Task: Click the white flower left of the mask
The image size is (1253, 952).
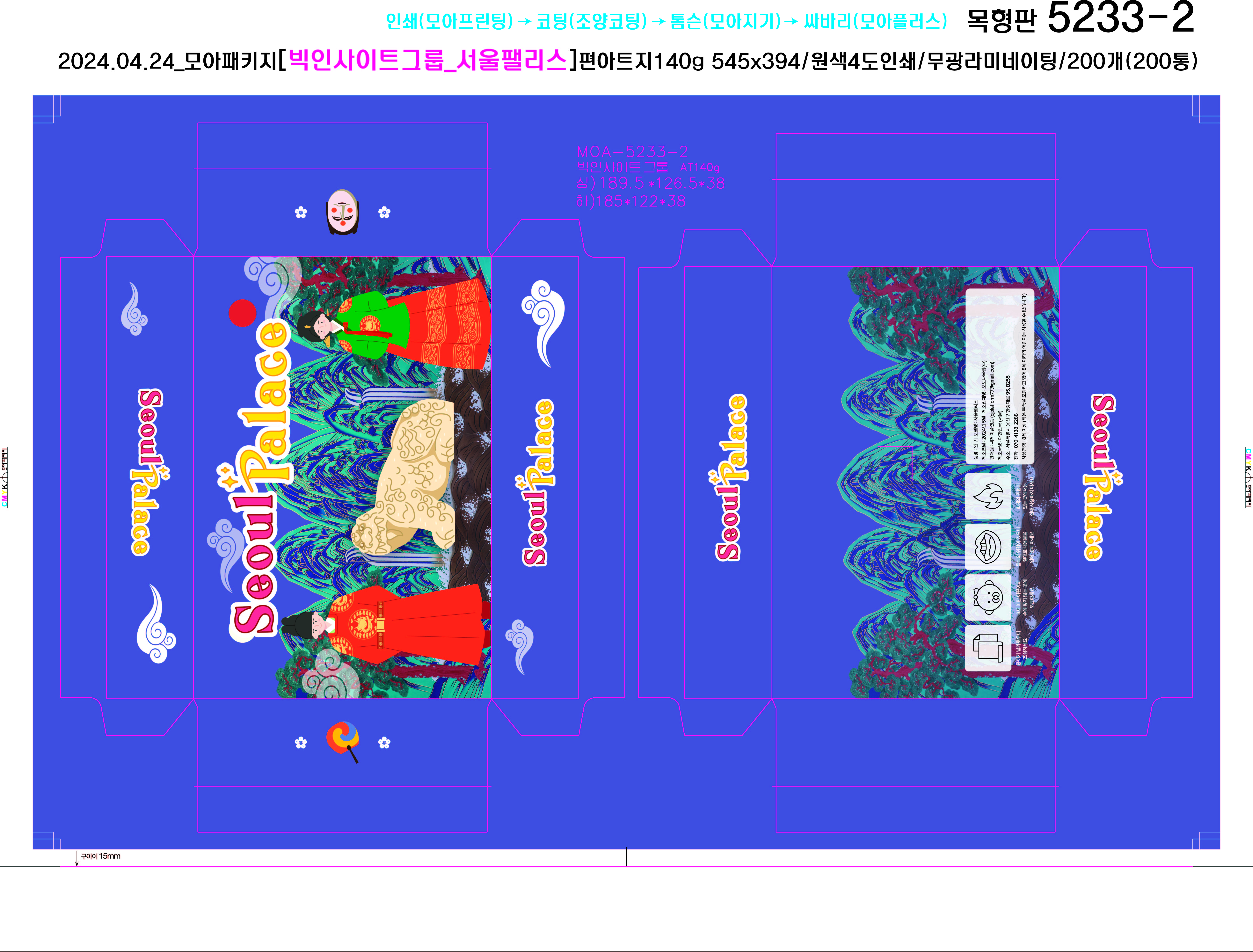Action: click(301, 213)
